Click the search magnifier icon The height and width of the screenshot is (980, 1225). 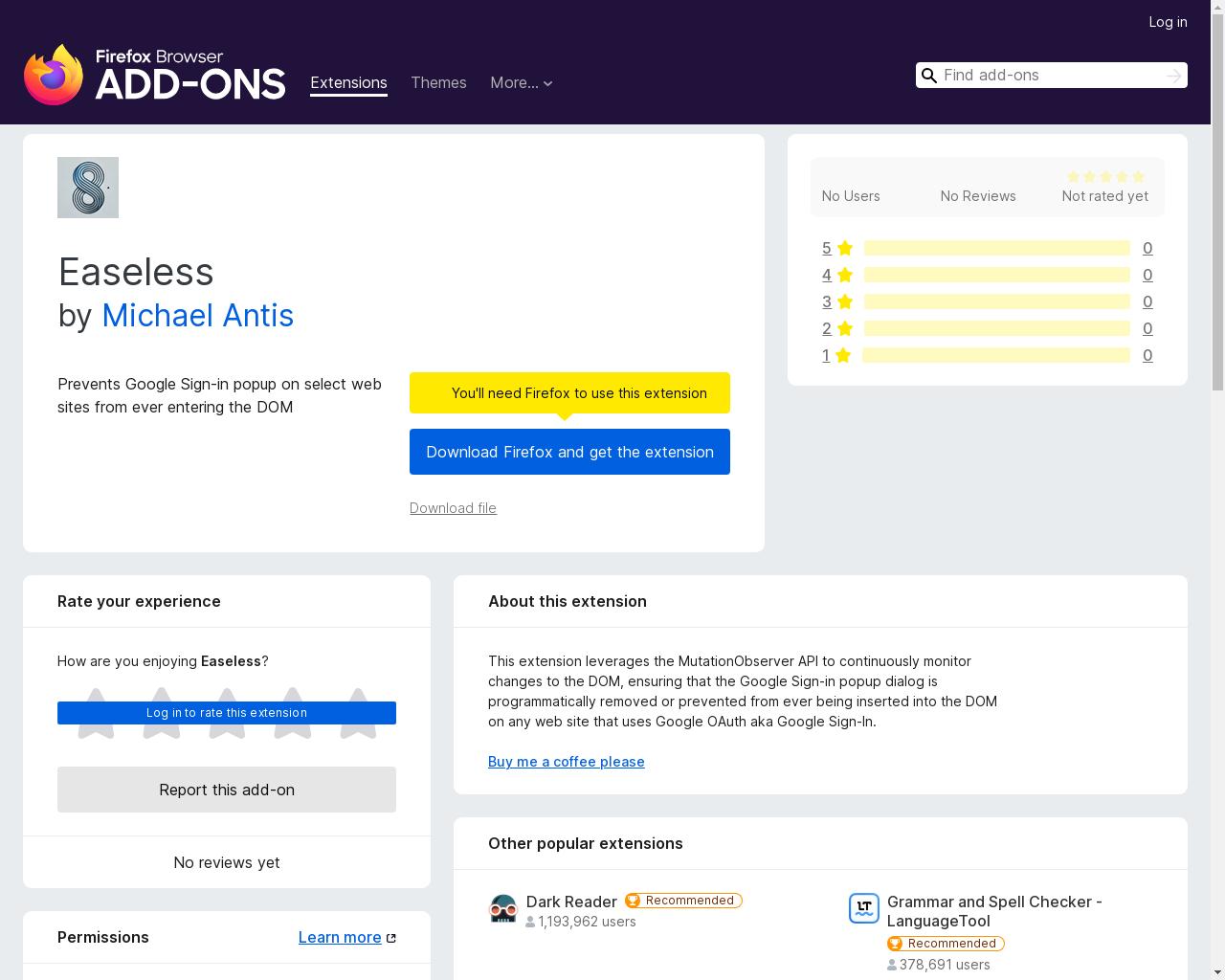[929, 76]
